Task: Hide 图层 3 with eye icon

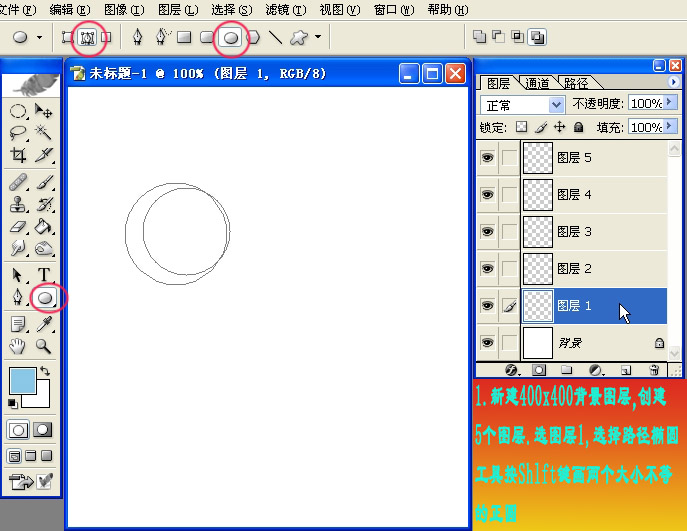Action: [487, 231]
